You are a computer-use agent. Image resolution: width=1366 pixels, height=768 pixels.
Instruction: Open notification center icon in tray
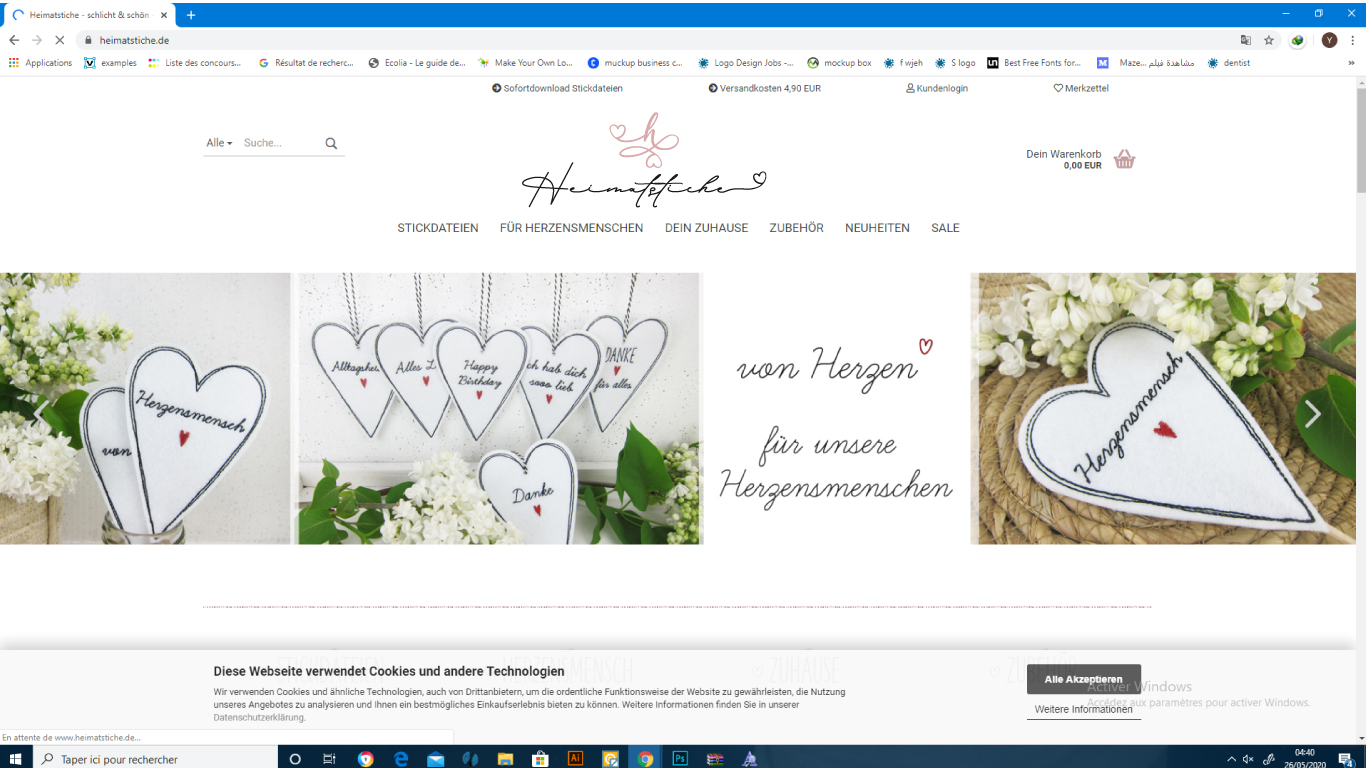tap(1347, 759)
